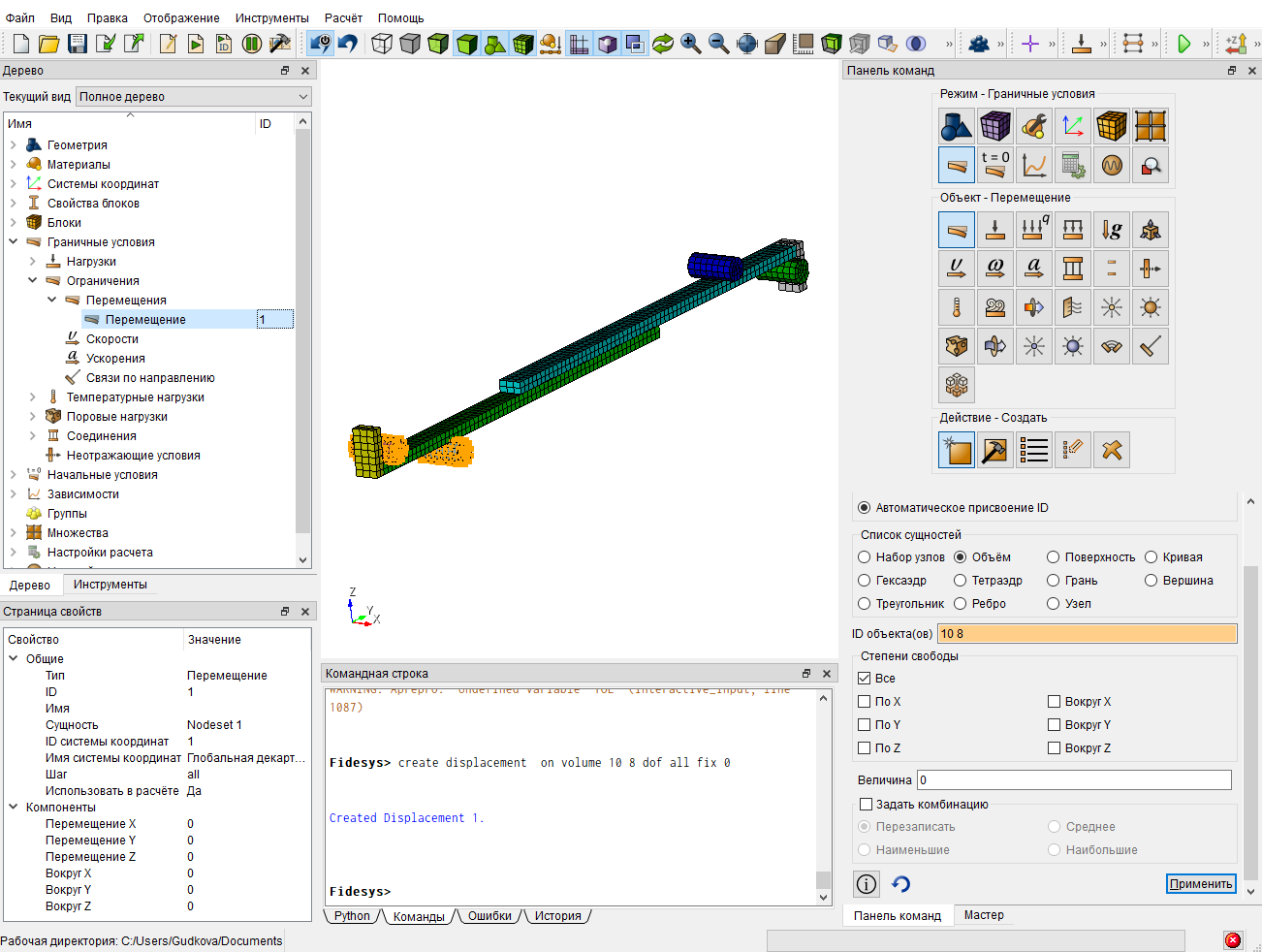Click the 'Применить' button
This screenshot has height=952, width=1262.
[1201, 884]
